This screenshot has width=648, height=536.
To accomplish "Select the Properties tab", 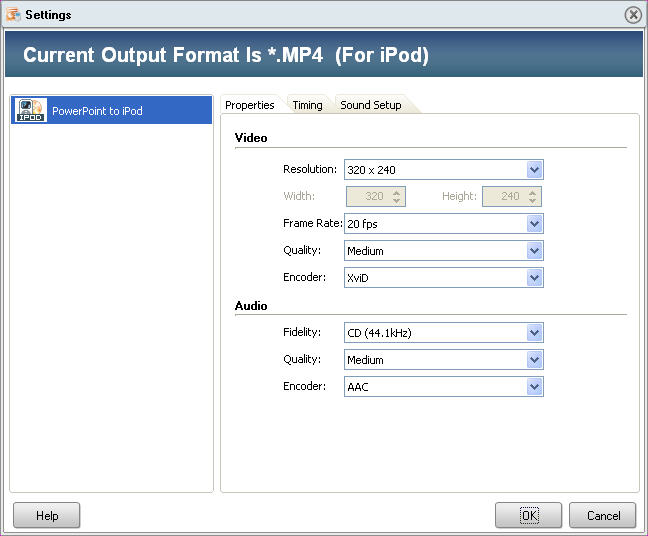I will 250,105.
